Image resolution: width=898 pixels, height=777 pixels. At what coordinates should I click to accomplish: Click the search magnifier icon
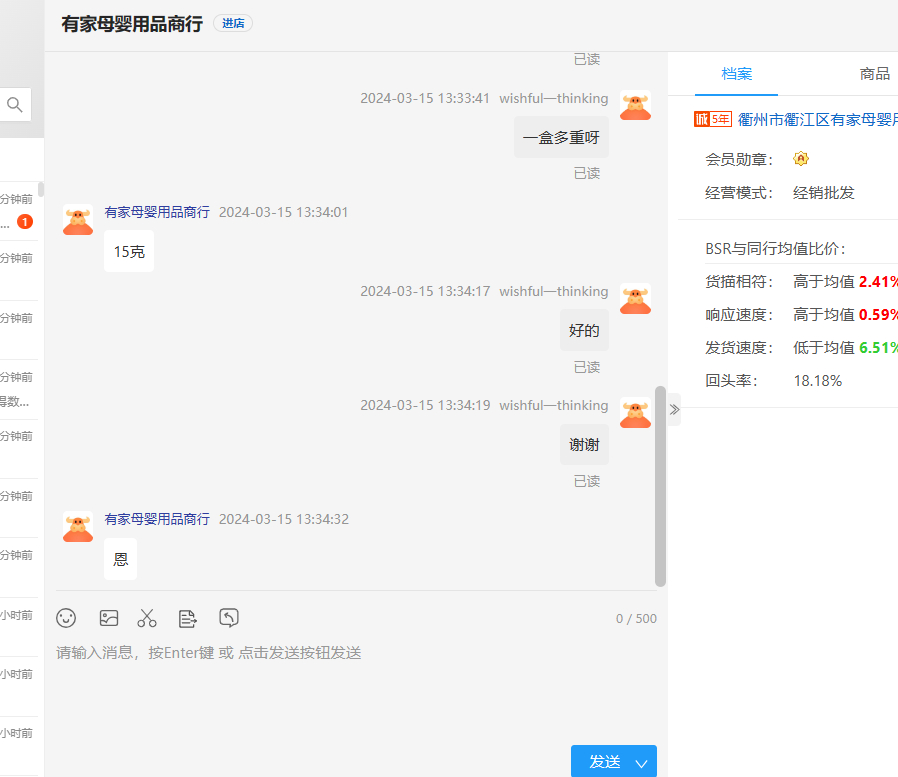click(x=15, y=105)
